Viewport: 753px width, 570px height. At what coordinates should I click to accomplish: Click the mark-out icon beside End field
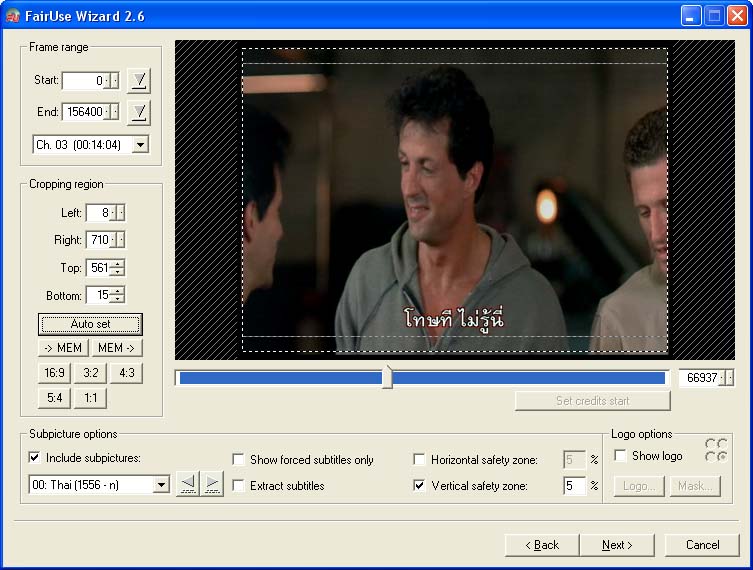coord(139,112)
